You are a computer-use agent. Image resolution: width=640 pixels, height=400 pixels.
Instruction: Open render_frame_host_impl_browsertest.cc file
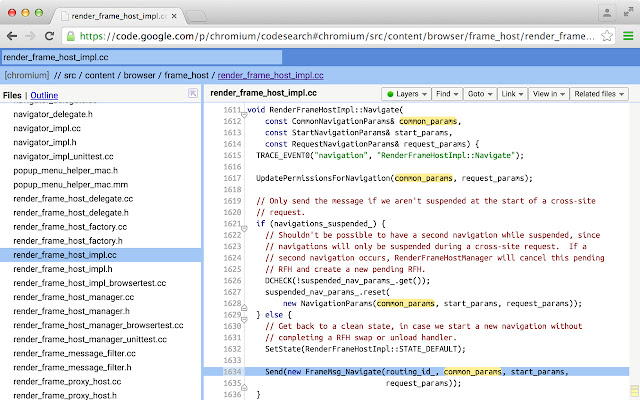[x=90, y=283]
